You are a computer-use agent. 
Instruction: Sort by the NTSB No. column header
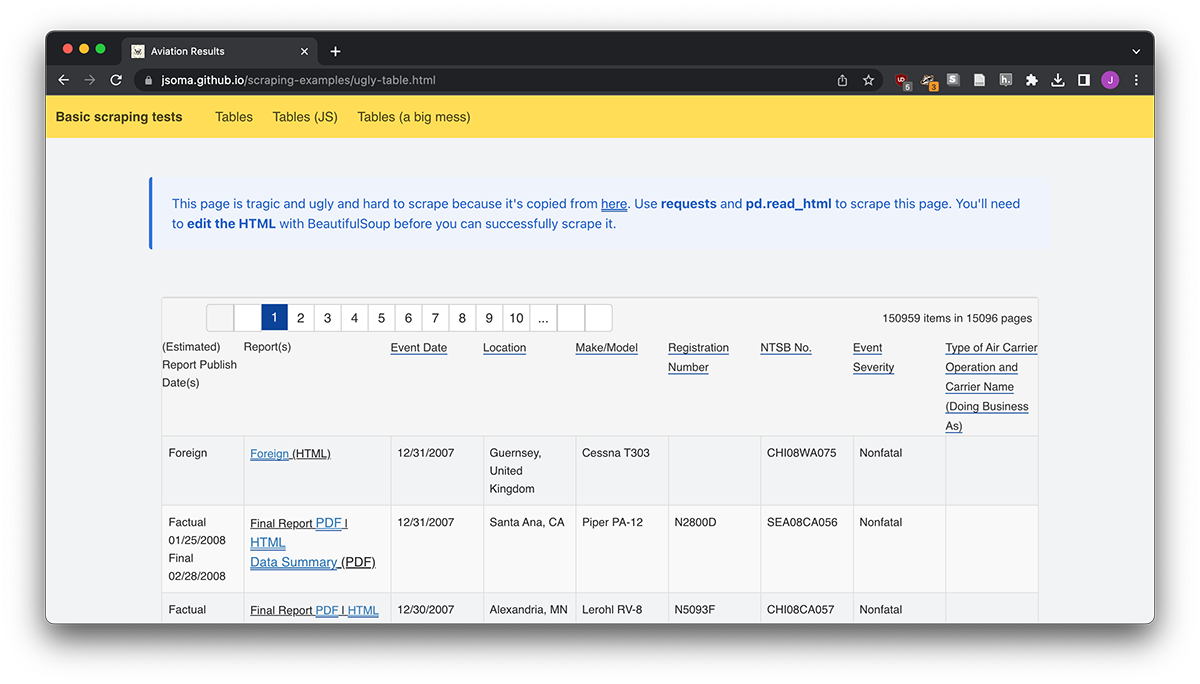click(x=786, y=348)
